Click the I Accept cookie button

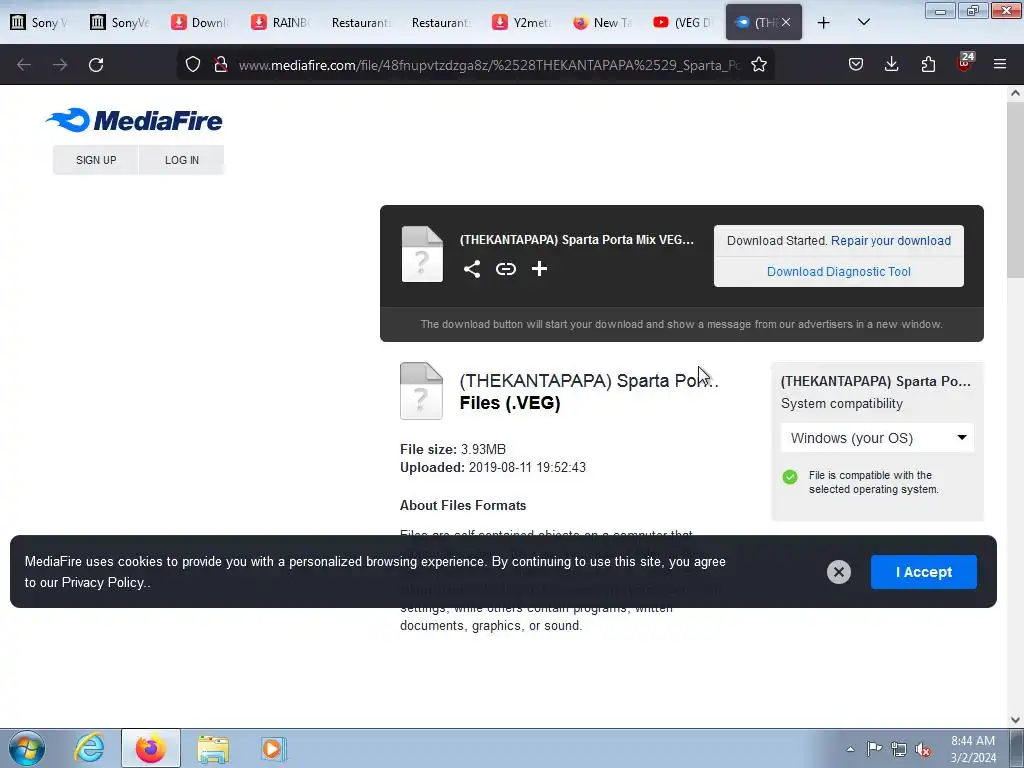coord(923,572)
